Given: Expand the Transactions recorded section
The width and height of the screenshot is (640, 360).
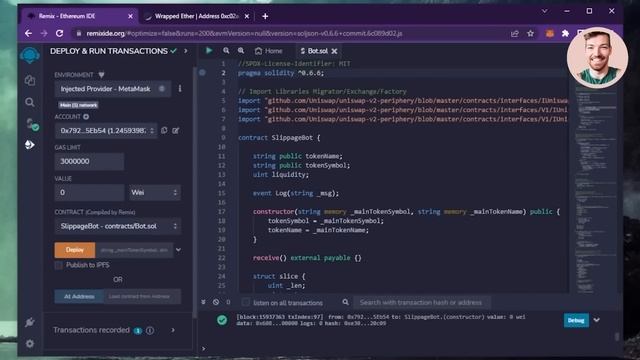Looking at the screenshot, I should [173, 330].
